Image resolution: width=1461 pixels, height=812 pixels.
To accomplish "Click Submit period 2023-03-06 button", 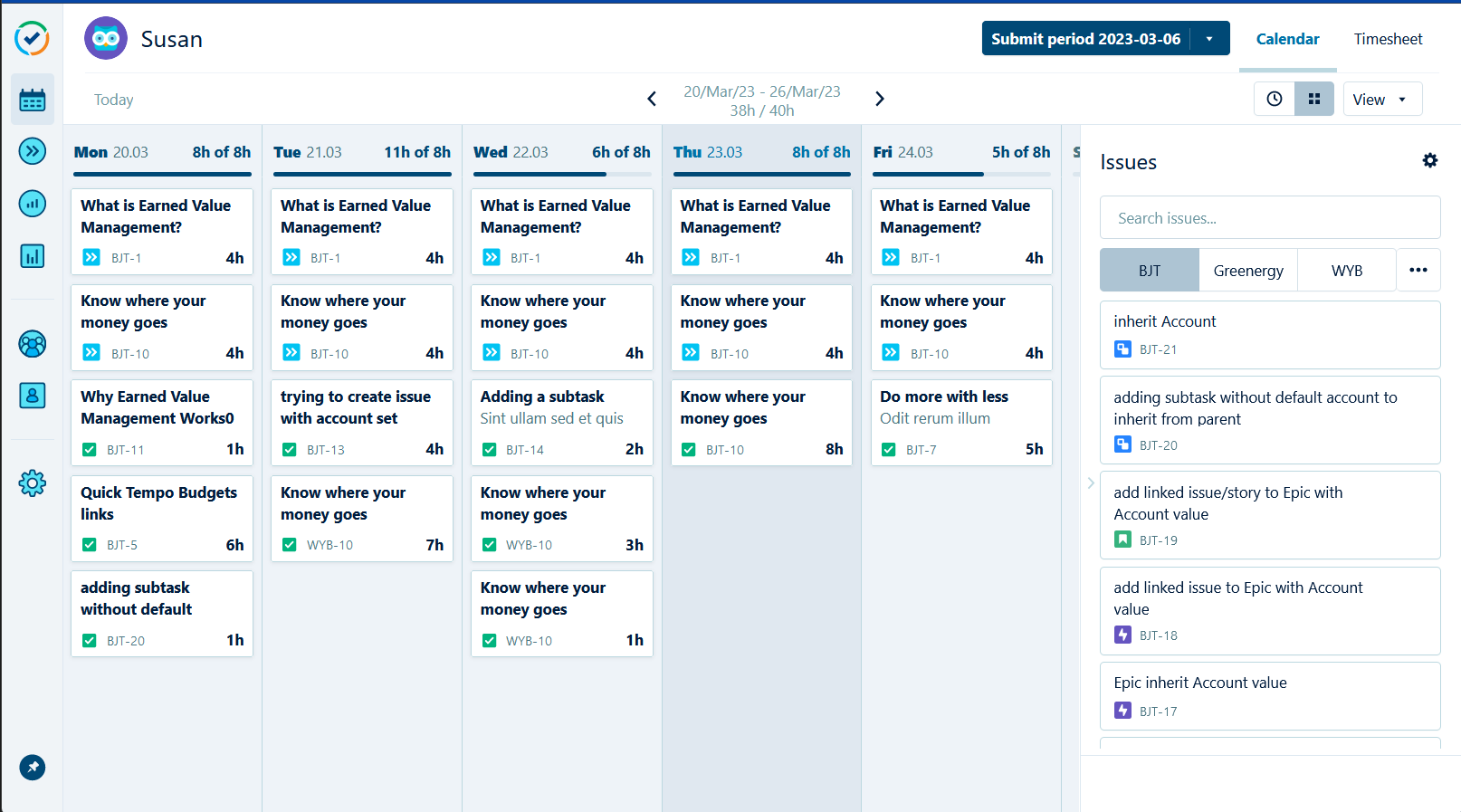I will pos(1085,39).
